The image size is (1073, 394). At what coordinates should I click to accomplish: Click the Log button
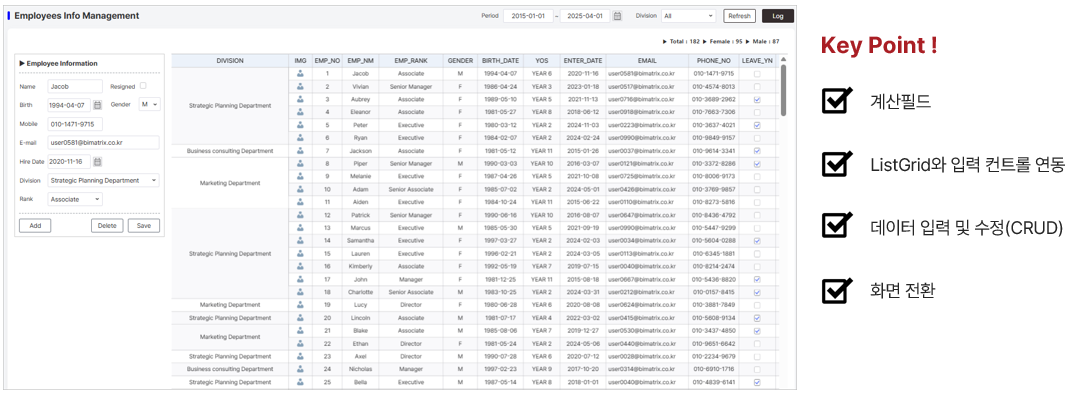(777, 16)
